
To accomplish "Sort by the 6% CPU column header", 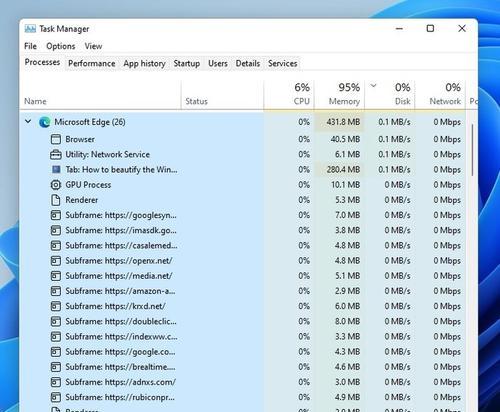I will pyautogui.click(x=289, y=95).
